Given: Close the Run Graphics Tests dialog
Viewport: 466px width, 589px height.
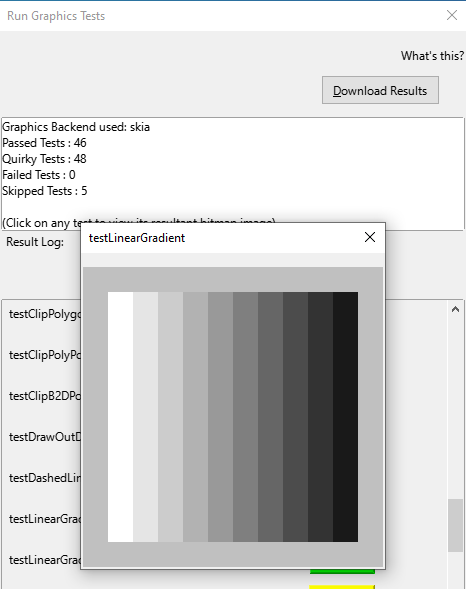Looking at the screenshot, I should point(452,15).
